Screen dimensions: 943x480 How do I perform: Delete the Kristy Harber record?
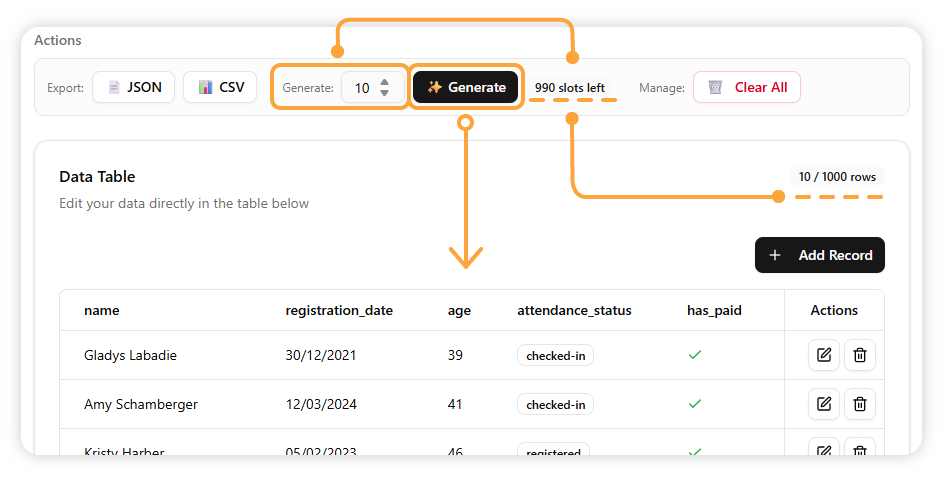[860, 451]
